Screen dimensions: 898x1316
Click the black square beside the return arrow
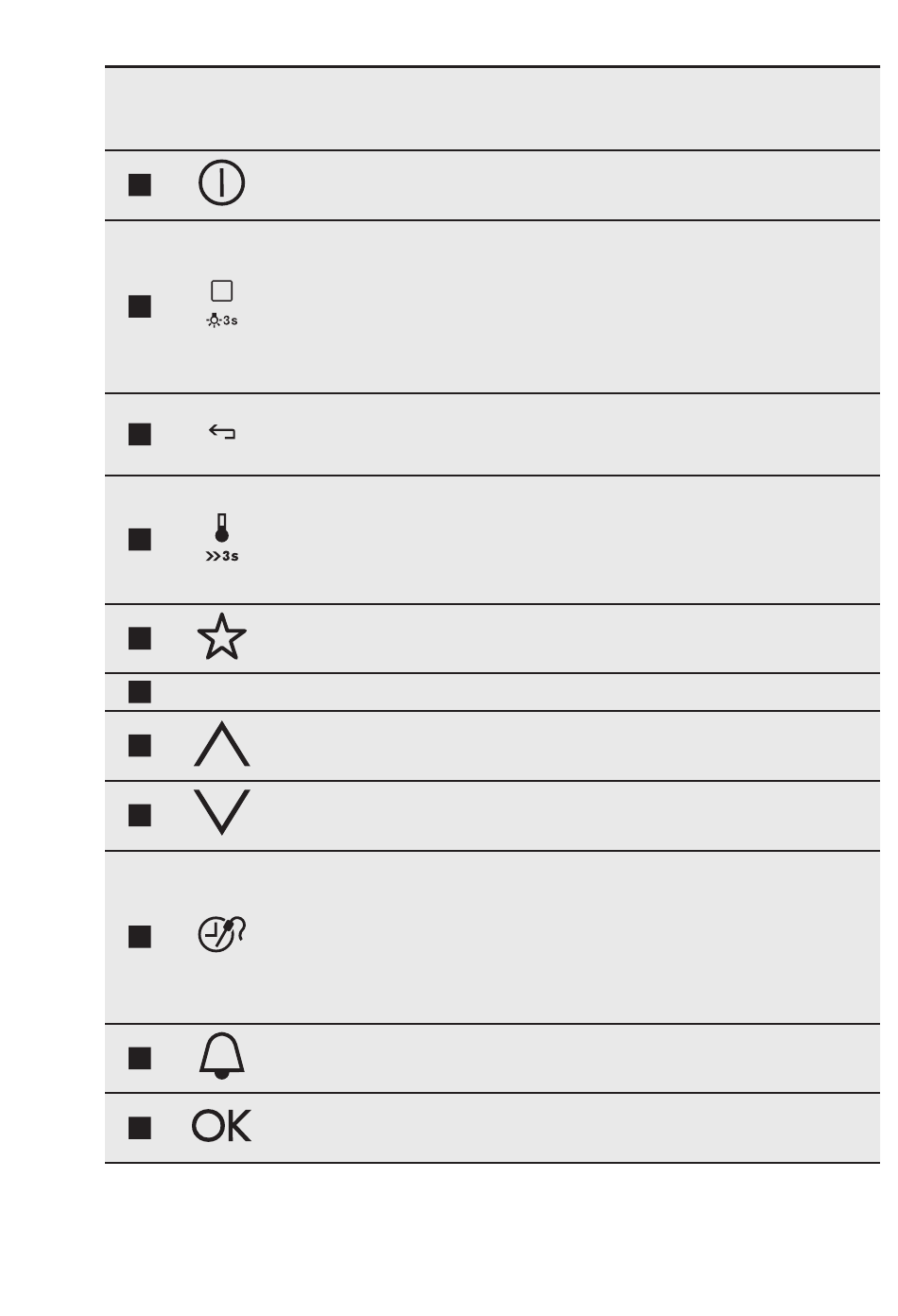140,434
